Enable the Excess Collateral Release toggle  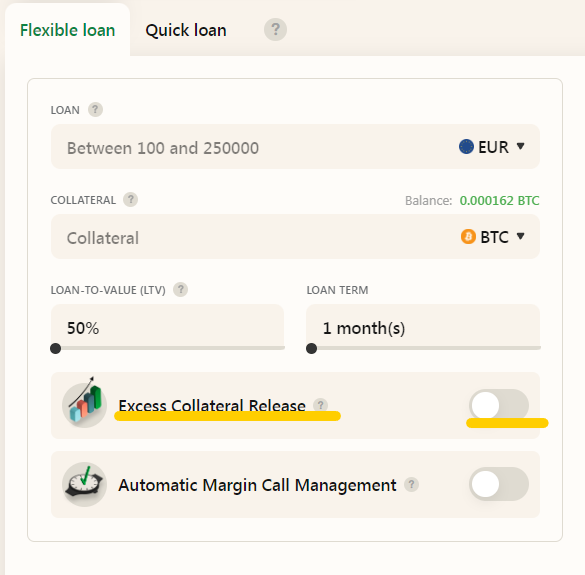point(499,406)
